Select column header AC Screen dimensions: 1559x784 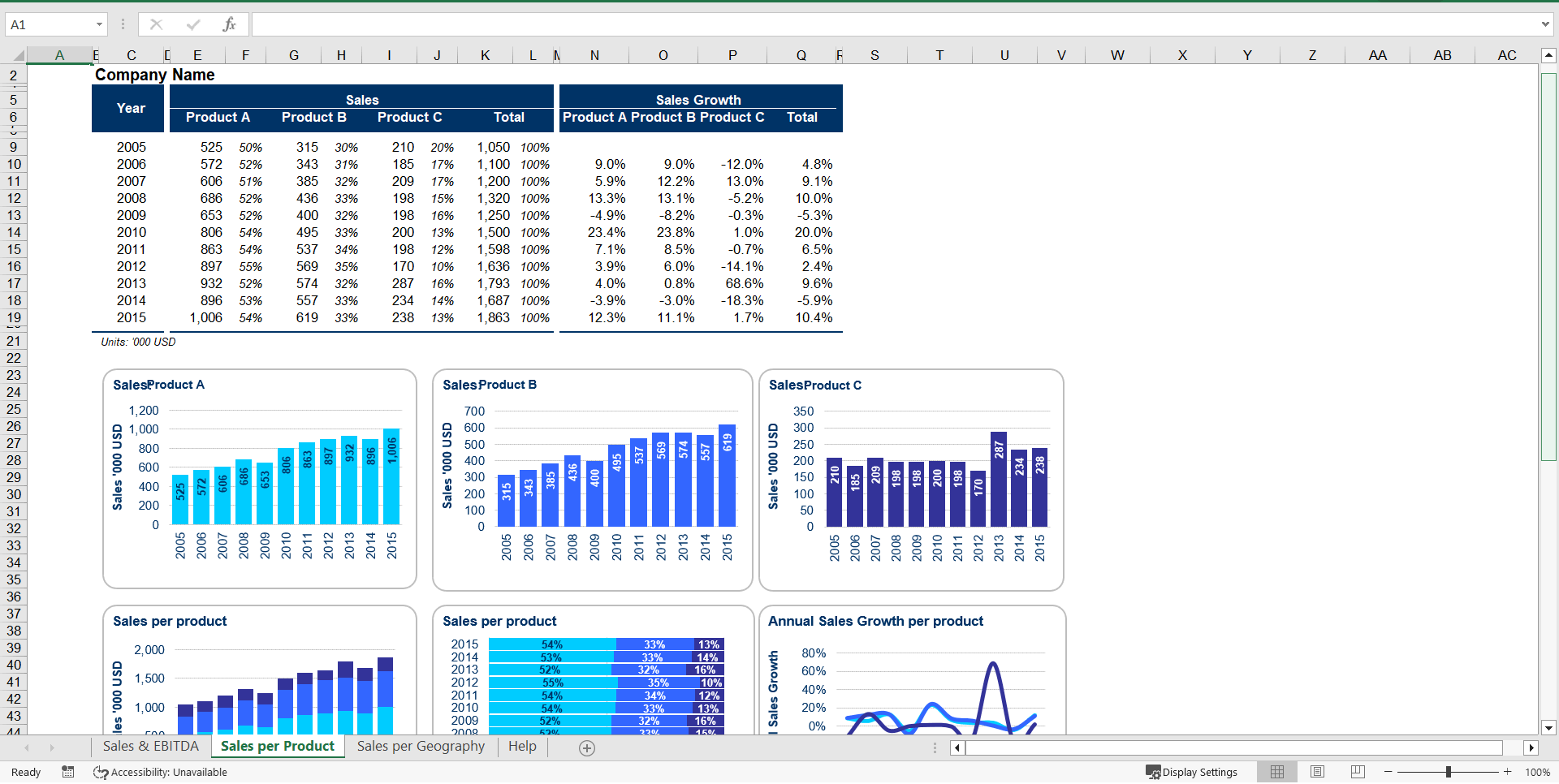coord(1507,55)
